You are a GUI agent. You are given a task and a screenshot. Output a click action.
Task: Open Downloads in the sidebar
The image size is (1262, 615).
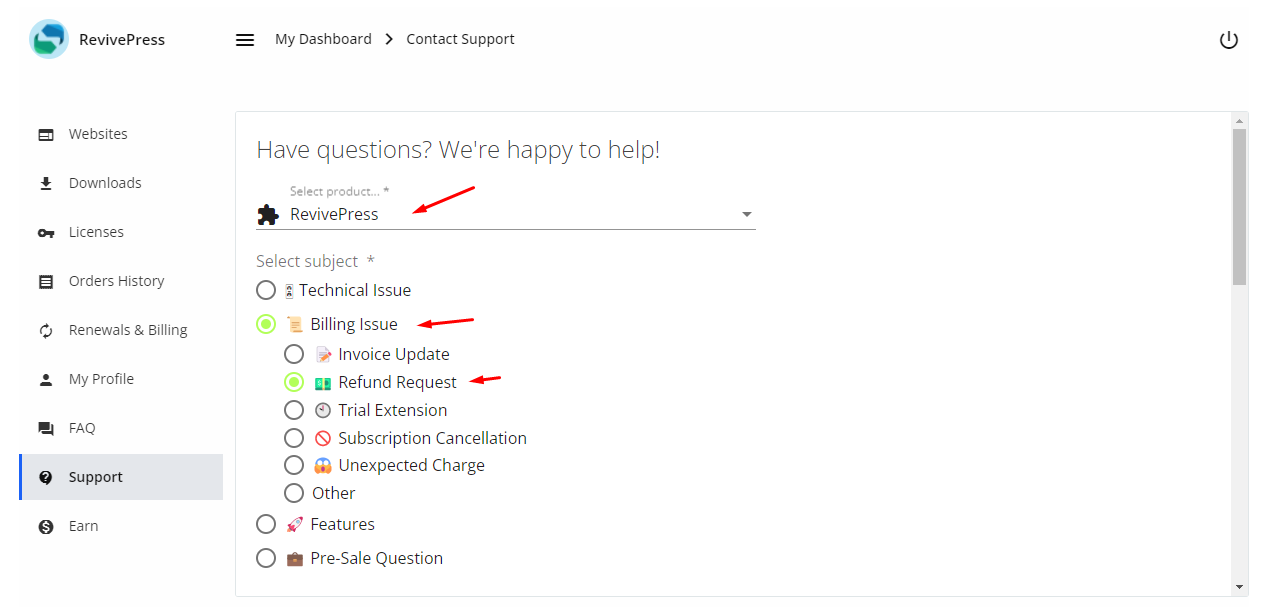[121, 183]
